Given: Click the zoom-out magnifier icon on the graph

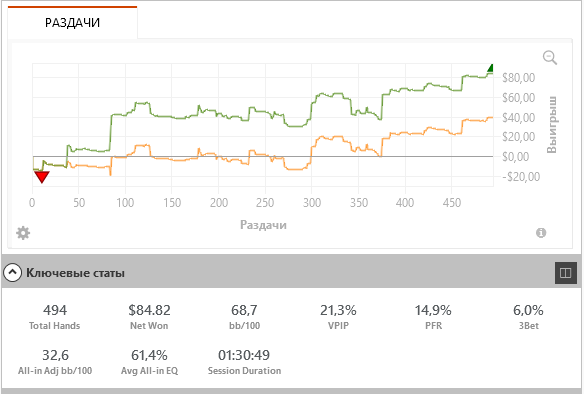Looking at the screenshot, I should click(550, 58).
